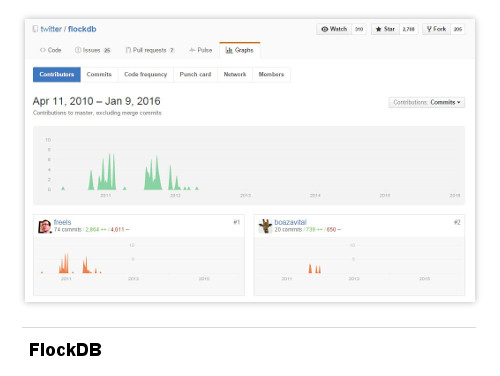
Task: Click the 20 commits text for boazavital
Action: 288,230
